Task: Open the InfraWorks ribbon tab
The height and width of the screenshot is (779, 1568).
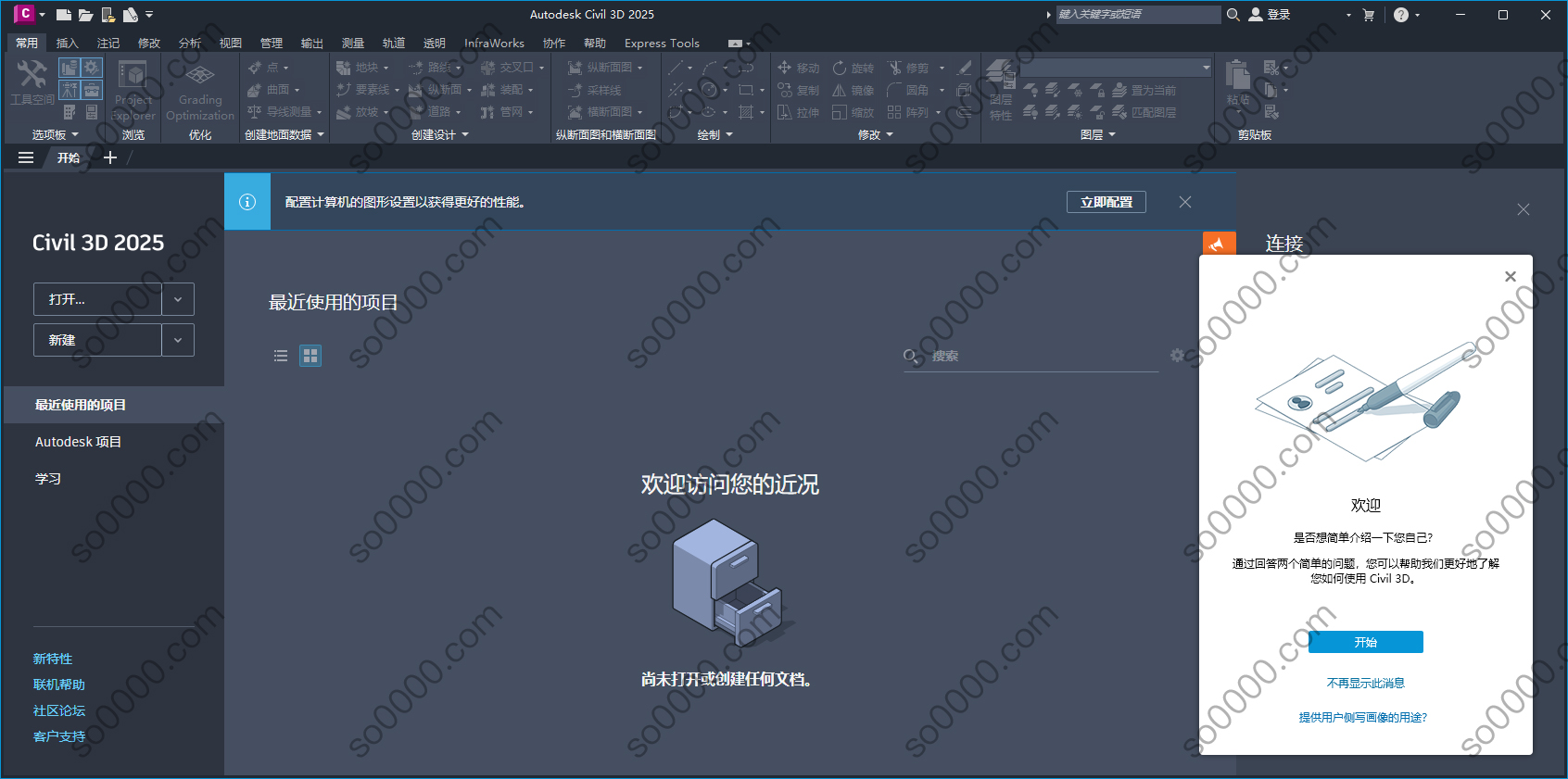Action: pyautogui.click(x=494, y=43)
